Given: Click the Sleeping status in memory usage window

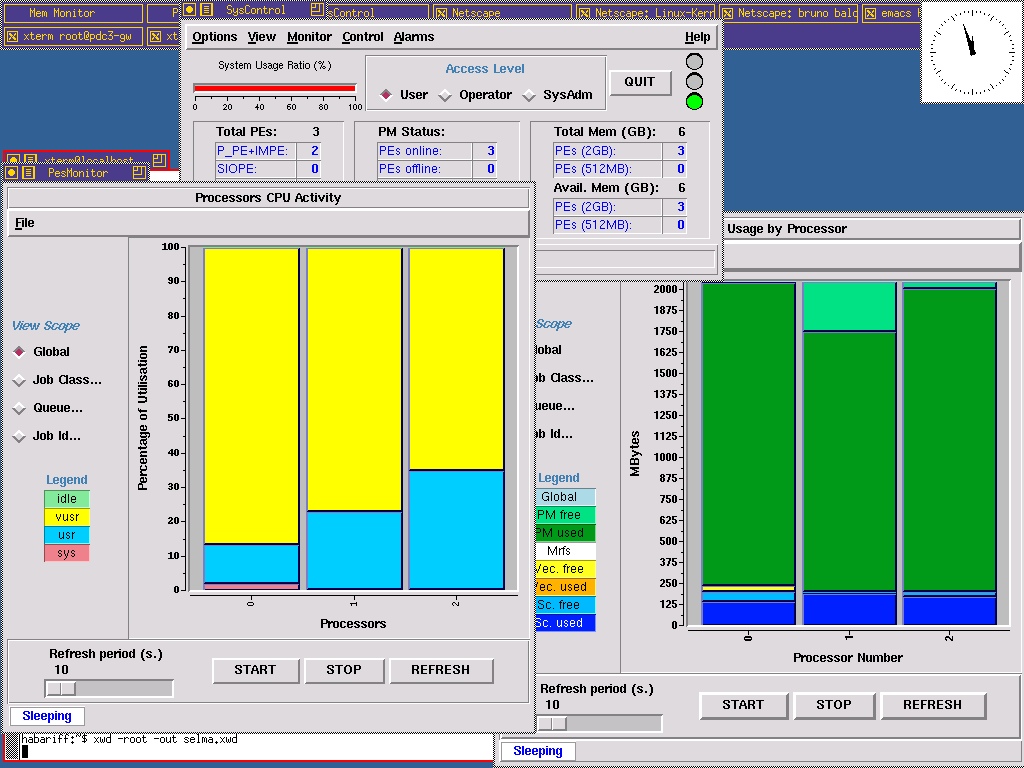Looking at the screenshot, I should (538, 751).
